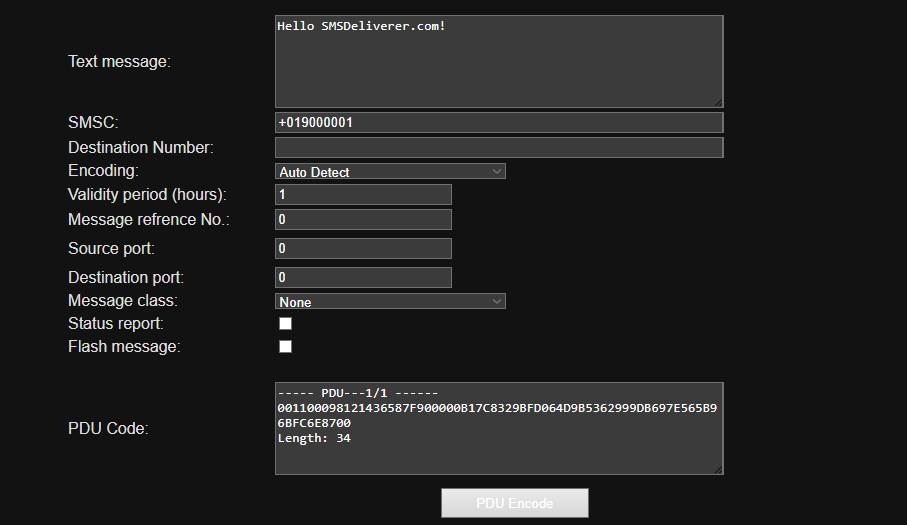This screenshot has width=907, height=525.
Task: Click the 'Hello SMSDeliverer.com!' message text
Action: tap(362, 26)
